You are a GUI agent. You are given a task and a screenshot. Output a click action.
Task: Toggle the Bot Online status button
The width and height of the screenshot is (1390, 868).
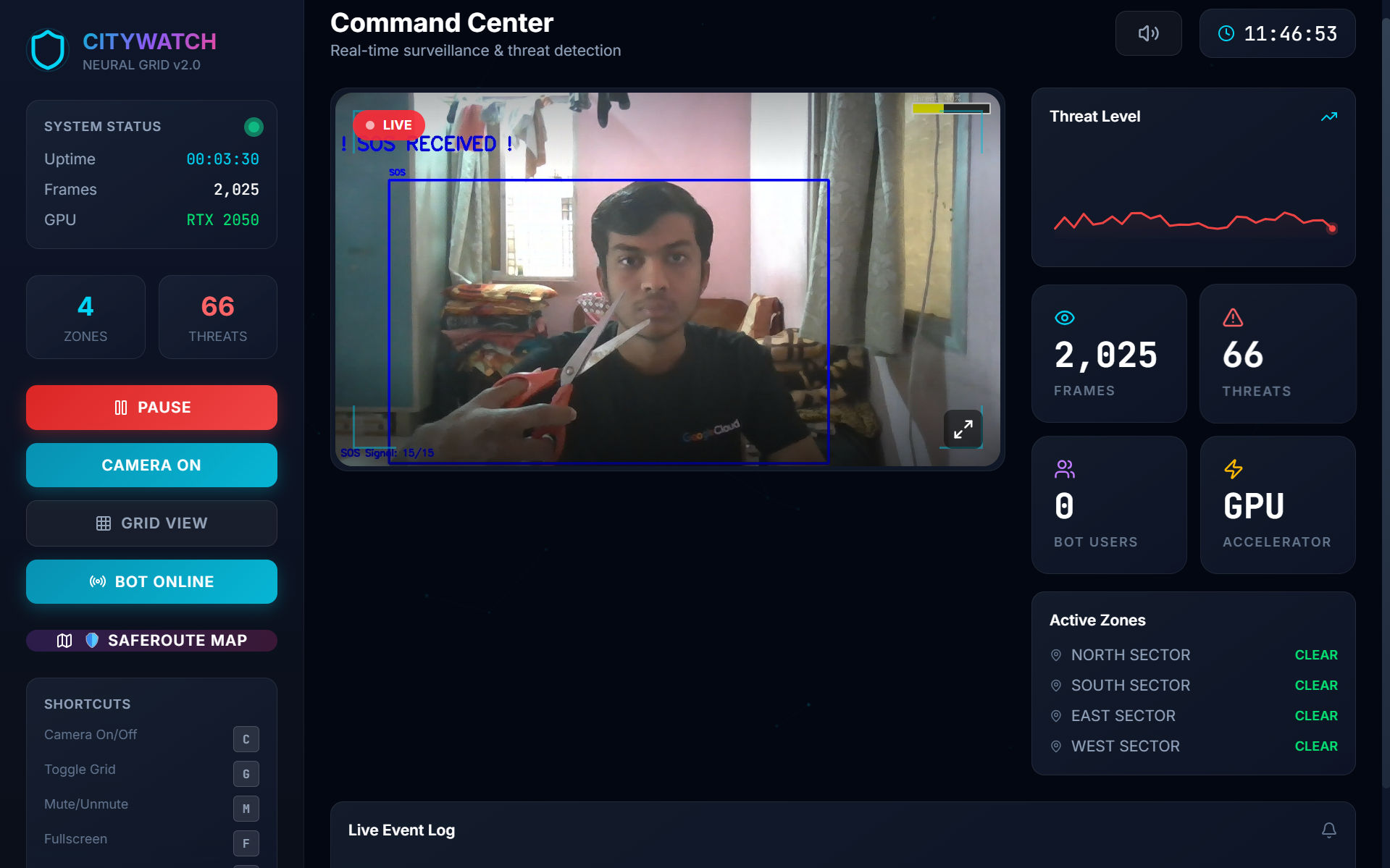151,582
